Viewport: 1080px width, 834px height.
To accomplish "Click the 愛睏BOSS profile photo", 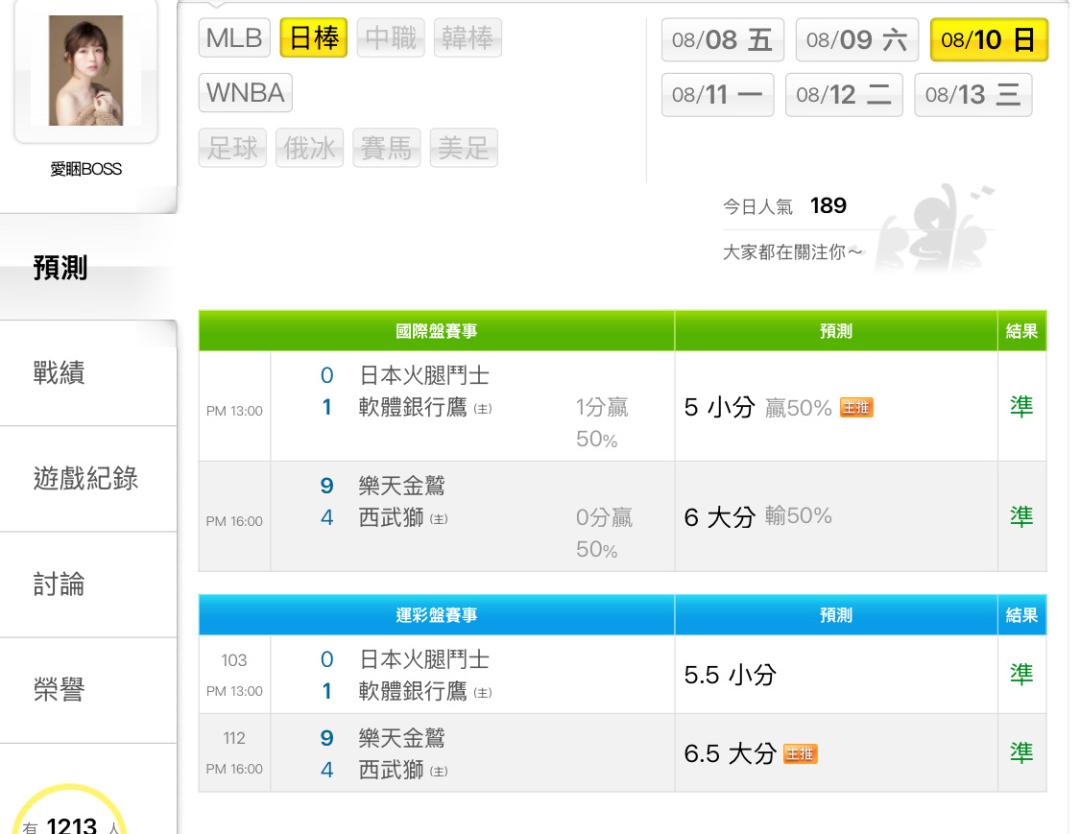I will click(x=86, y=70).
